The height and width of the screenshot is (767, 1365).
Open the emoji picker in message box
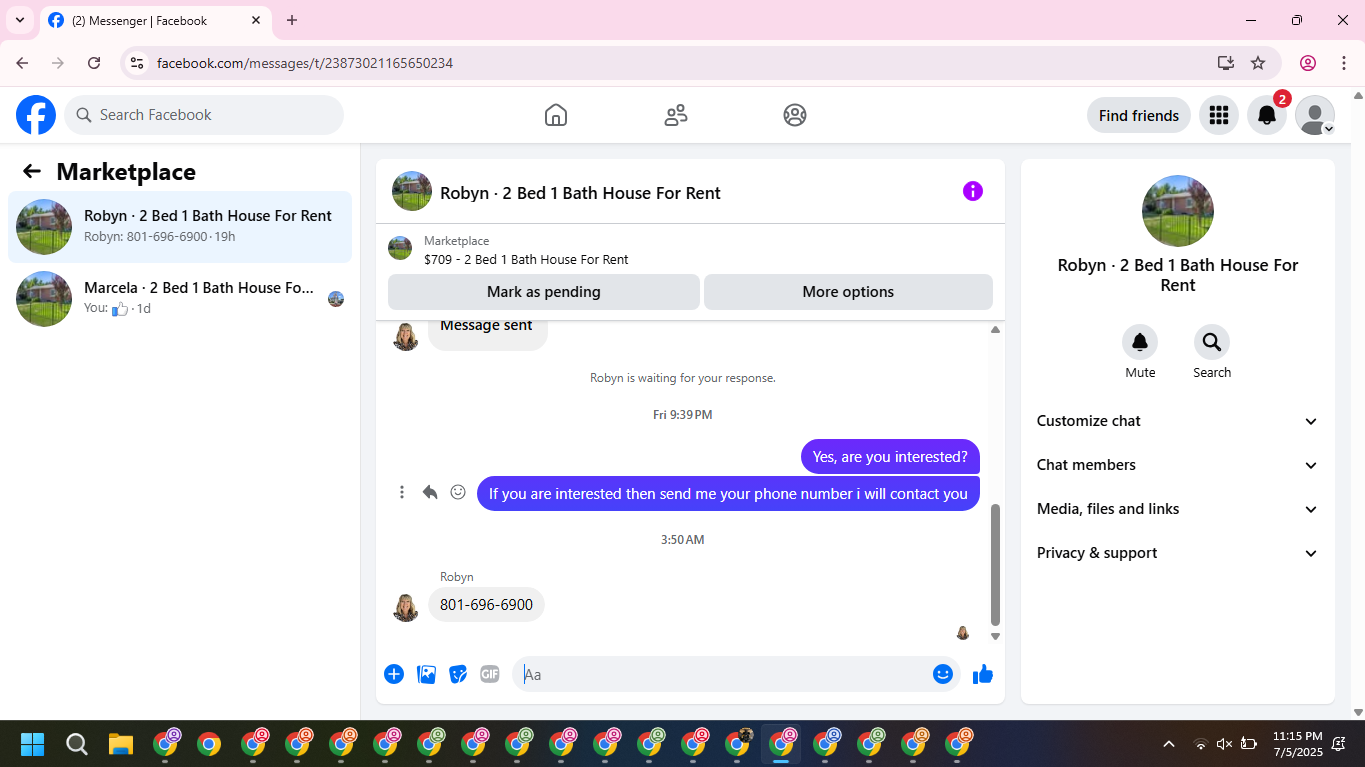(x=942, y=674)
